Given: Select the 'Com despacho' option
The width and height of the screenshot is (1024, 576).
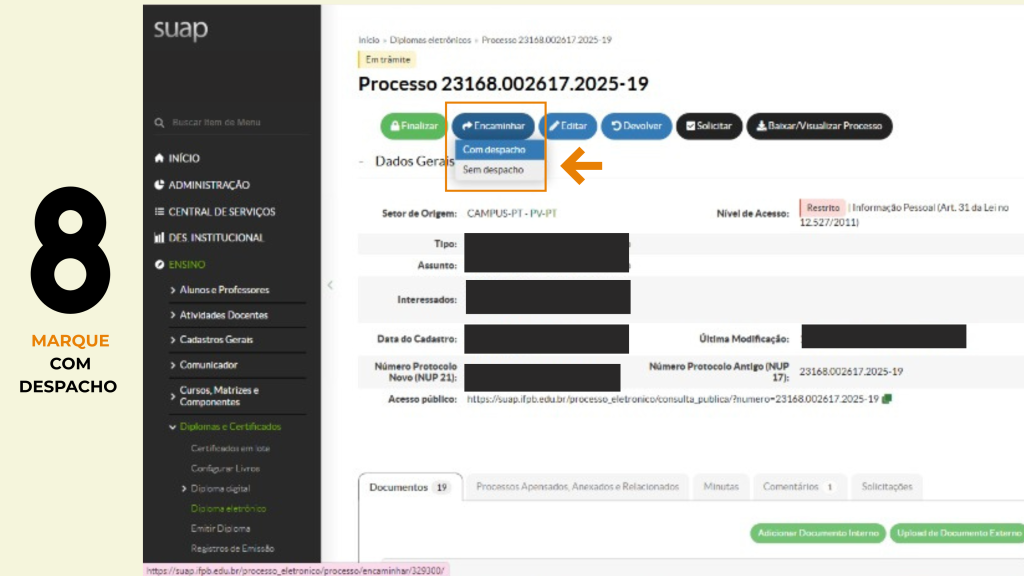Looking at the screenshot, I should click(495, 150).
